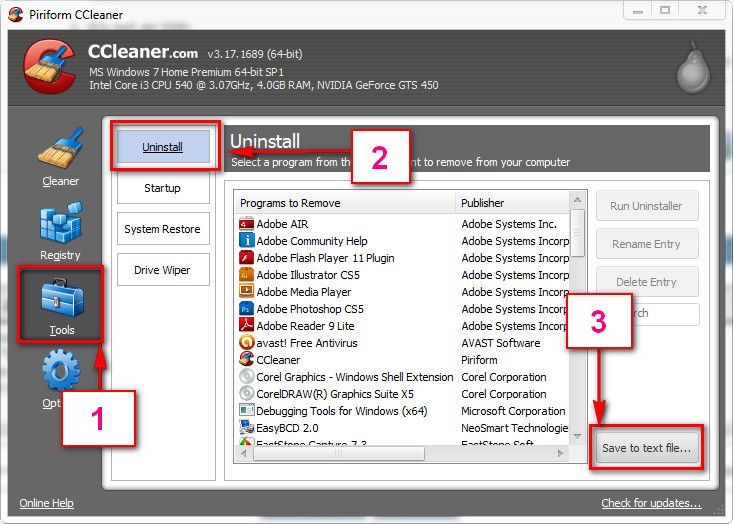
Task: Select the Tools toolbox icon
Action: [x=62, y=297]
